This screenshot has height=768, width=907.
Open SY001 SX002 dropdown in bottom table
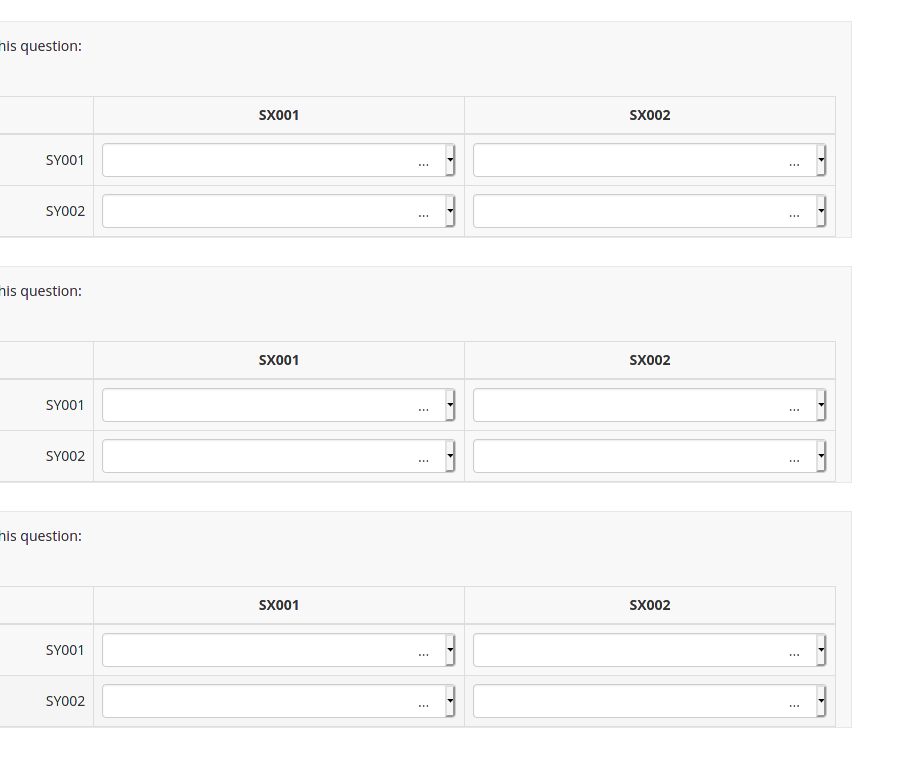pyautogui.click(x=649, y=650)
